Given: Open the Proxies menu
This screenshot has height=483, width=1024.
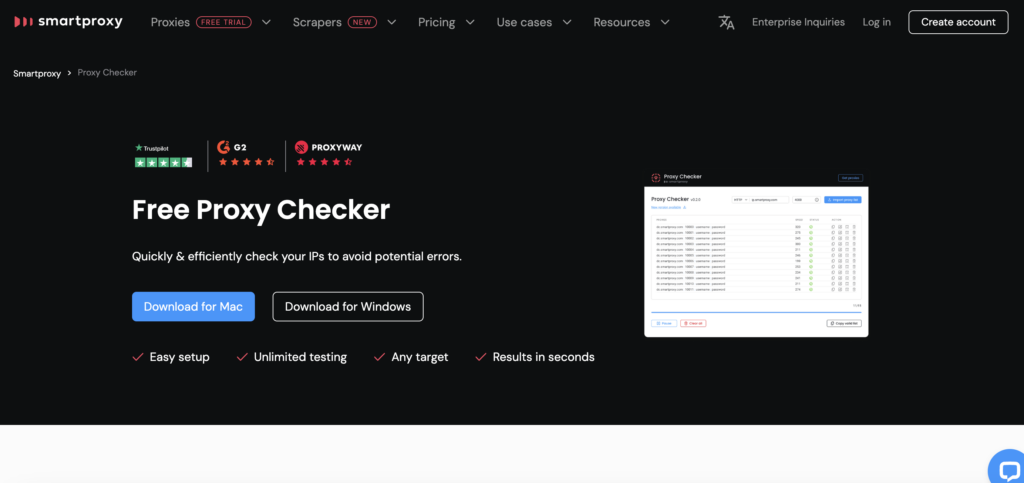Looking at the screenshot, I should 170,22.
